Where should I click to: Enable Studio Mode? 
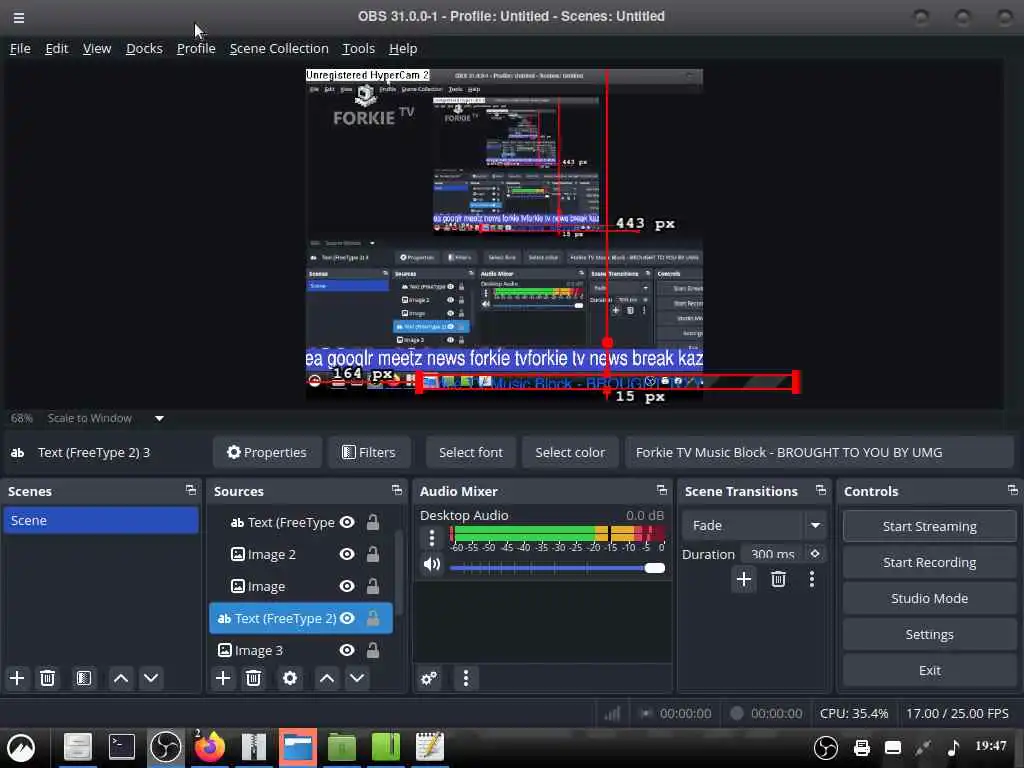pyautogui.click(x=929, y=598)
